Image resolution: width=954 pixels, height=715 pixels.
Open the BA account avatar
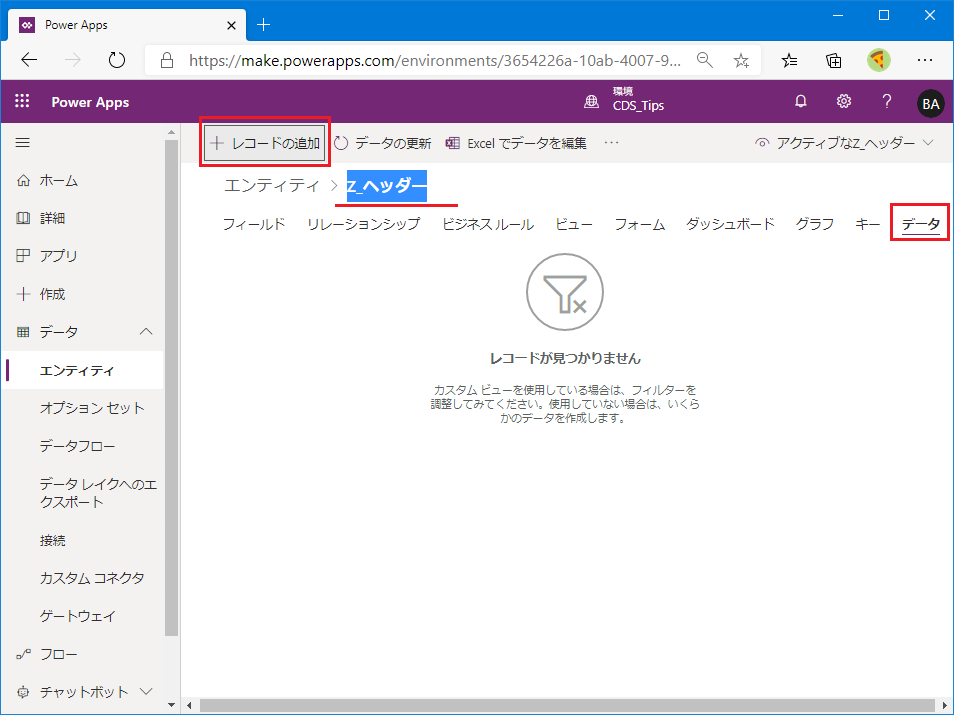[930, 103]
